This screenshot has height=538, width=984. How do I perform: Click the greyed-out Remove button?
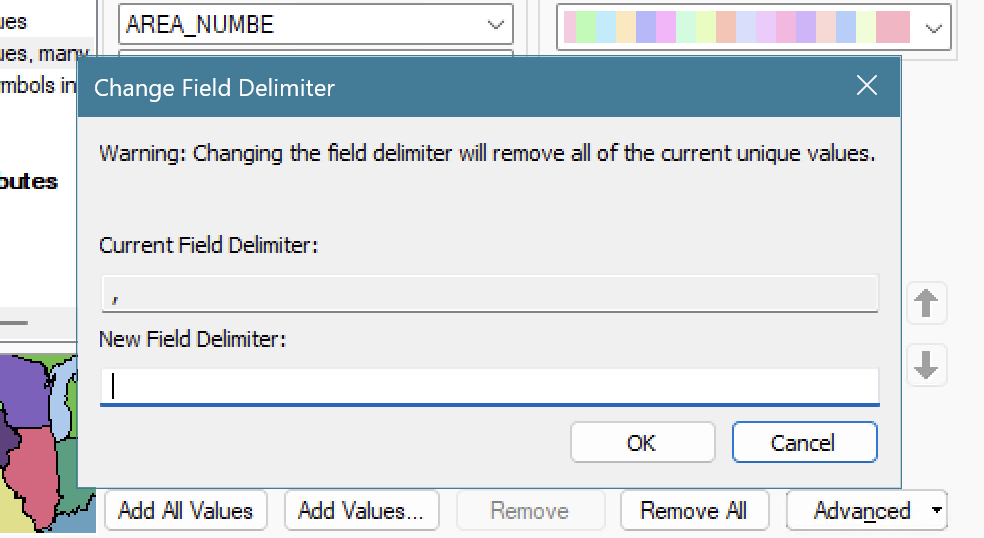click(529, 511)
